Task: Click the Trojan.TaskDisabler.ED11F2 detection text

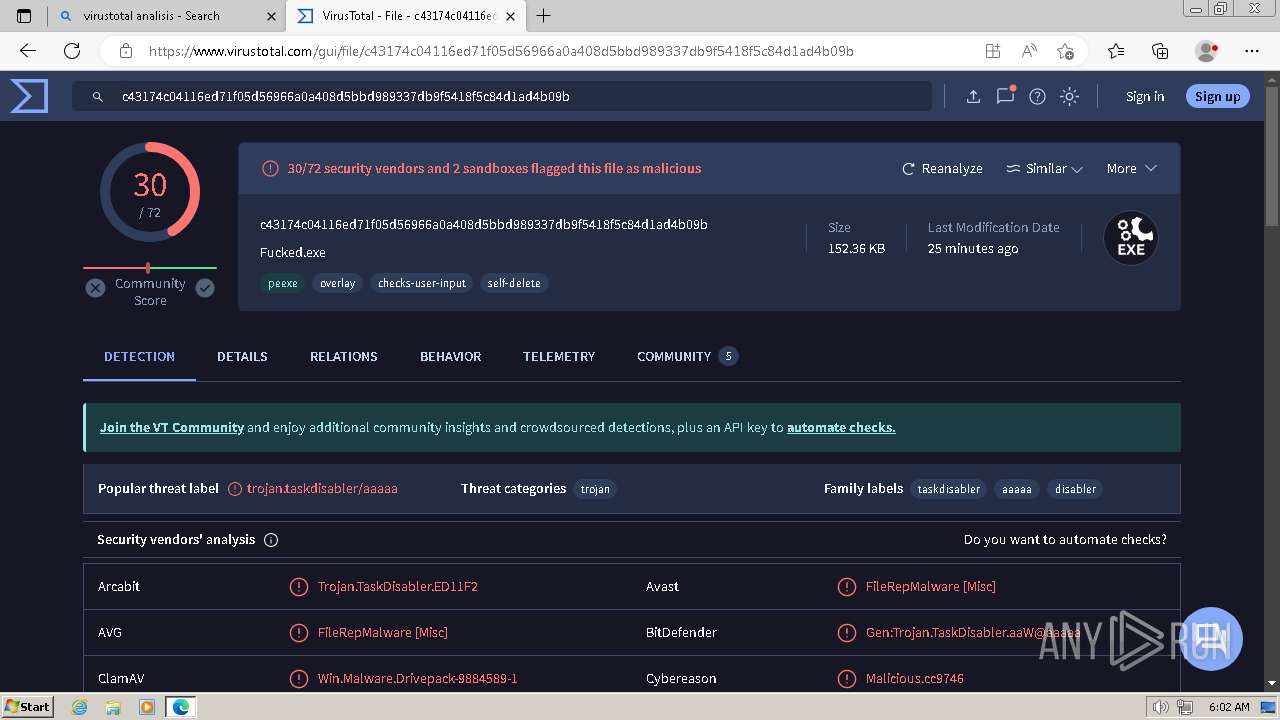Action: point(398,587)
